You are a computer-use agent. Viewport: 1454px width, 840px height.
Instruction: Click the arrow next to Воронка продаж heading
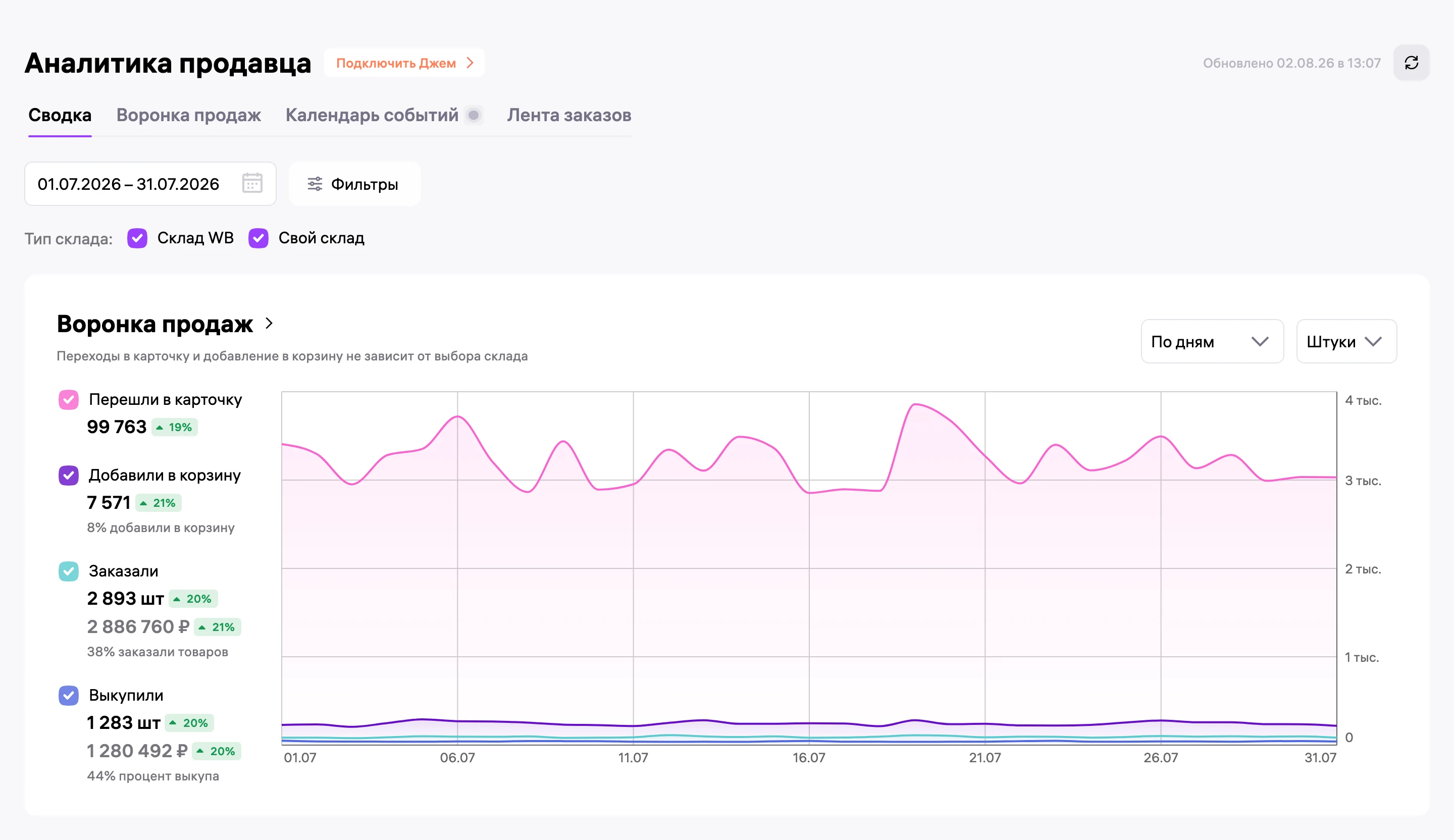(x=269, y=324)
